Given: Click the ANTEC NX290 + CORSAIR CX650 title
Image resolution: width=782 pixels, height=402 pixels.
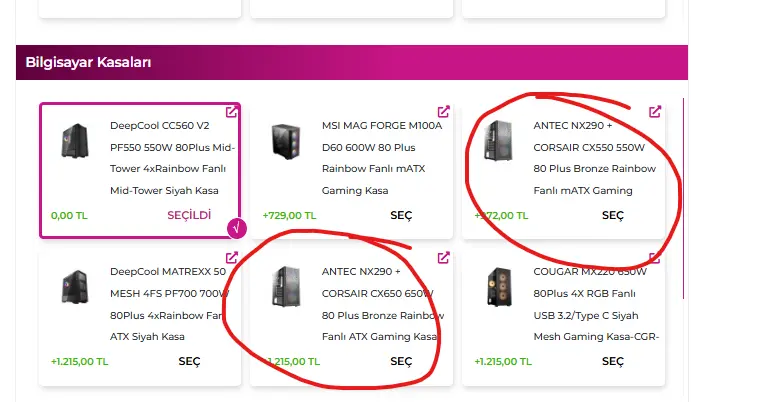Looking at the screenshot, I should (383, 304).
